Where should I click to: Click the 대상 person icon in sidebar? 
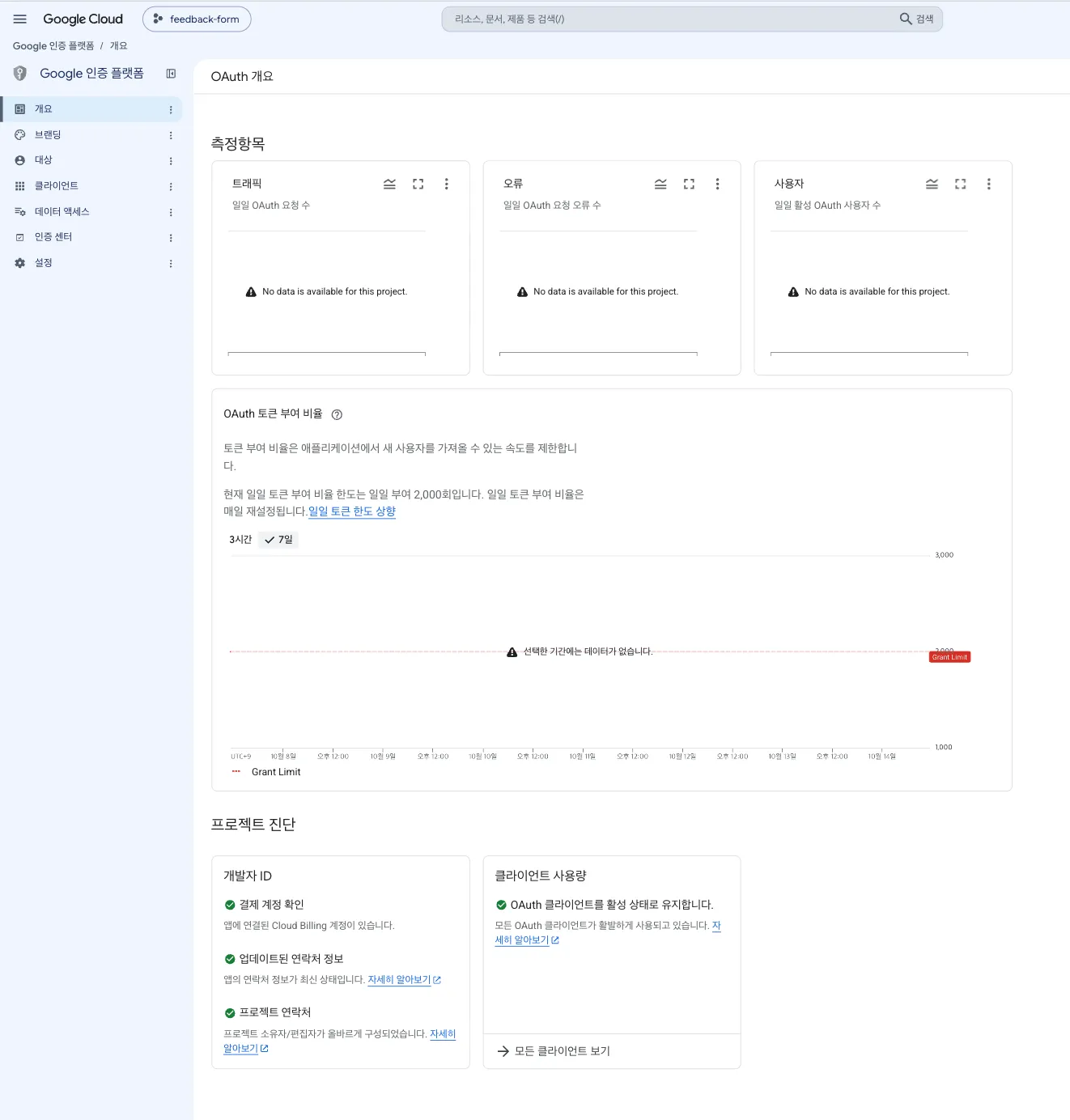(x=20, y=160)
